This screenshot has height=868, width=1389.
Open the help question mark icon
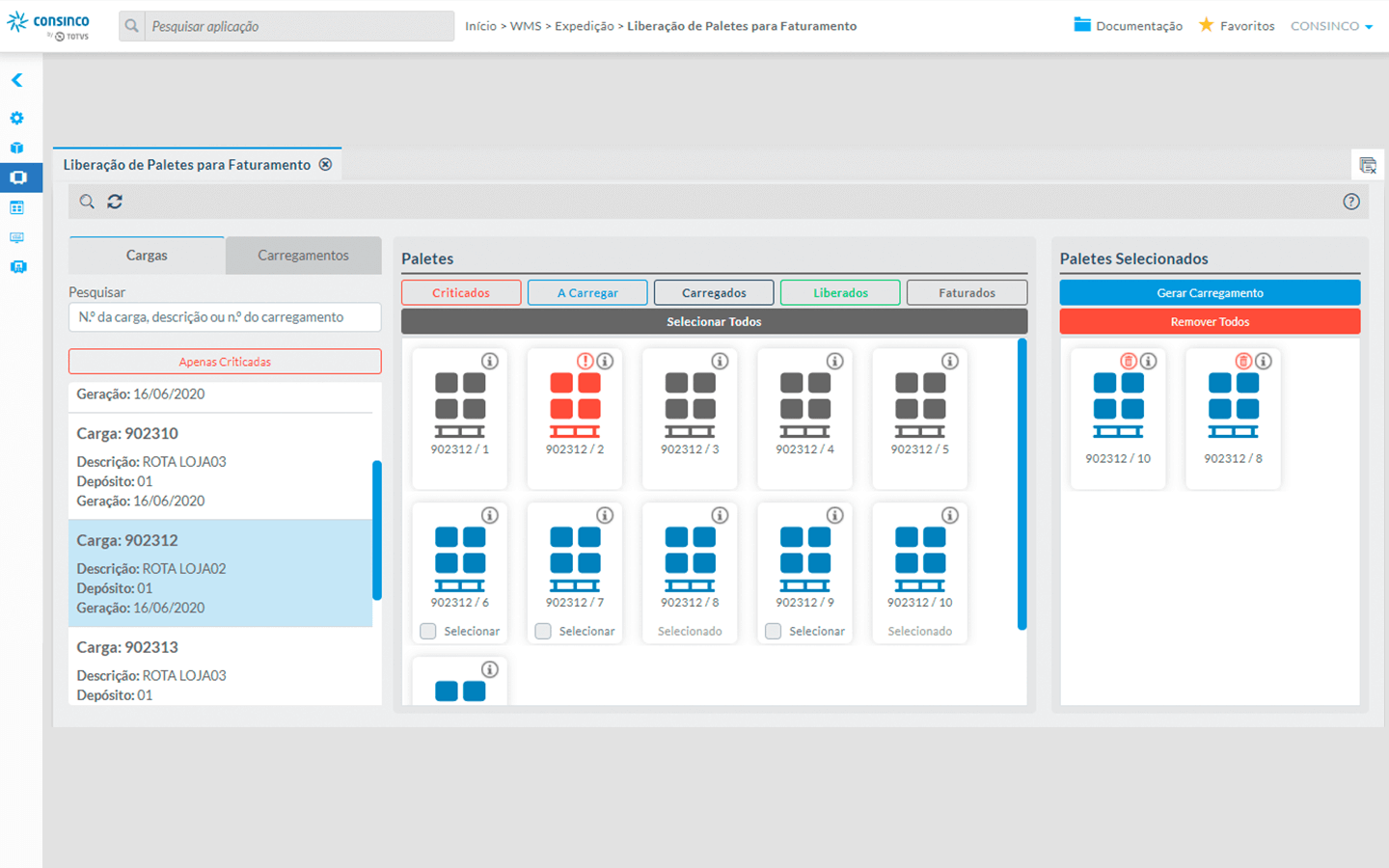click(1350, 202)
